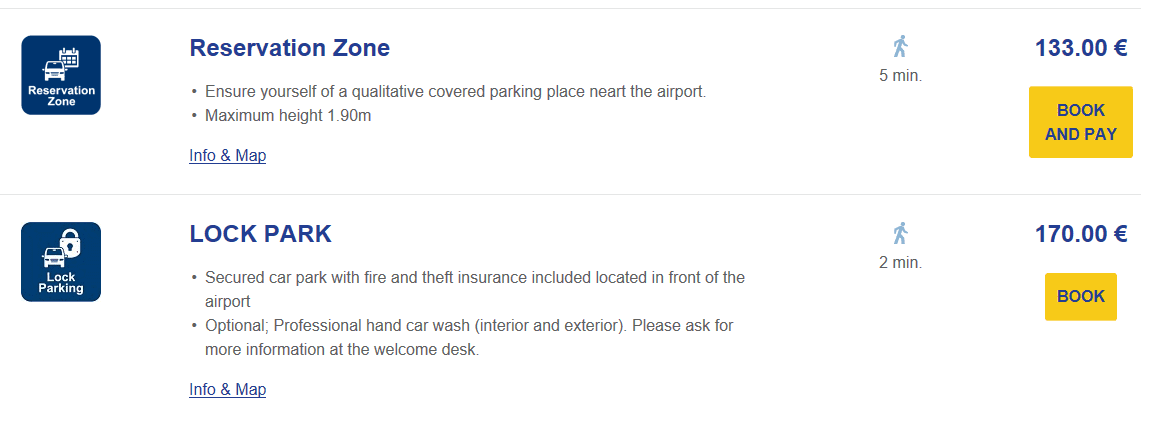The width and height of the screenshot is (1165, 428).
Task: Click the walking figure above 2 min.
Action: tap(900, 234)
